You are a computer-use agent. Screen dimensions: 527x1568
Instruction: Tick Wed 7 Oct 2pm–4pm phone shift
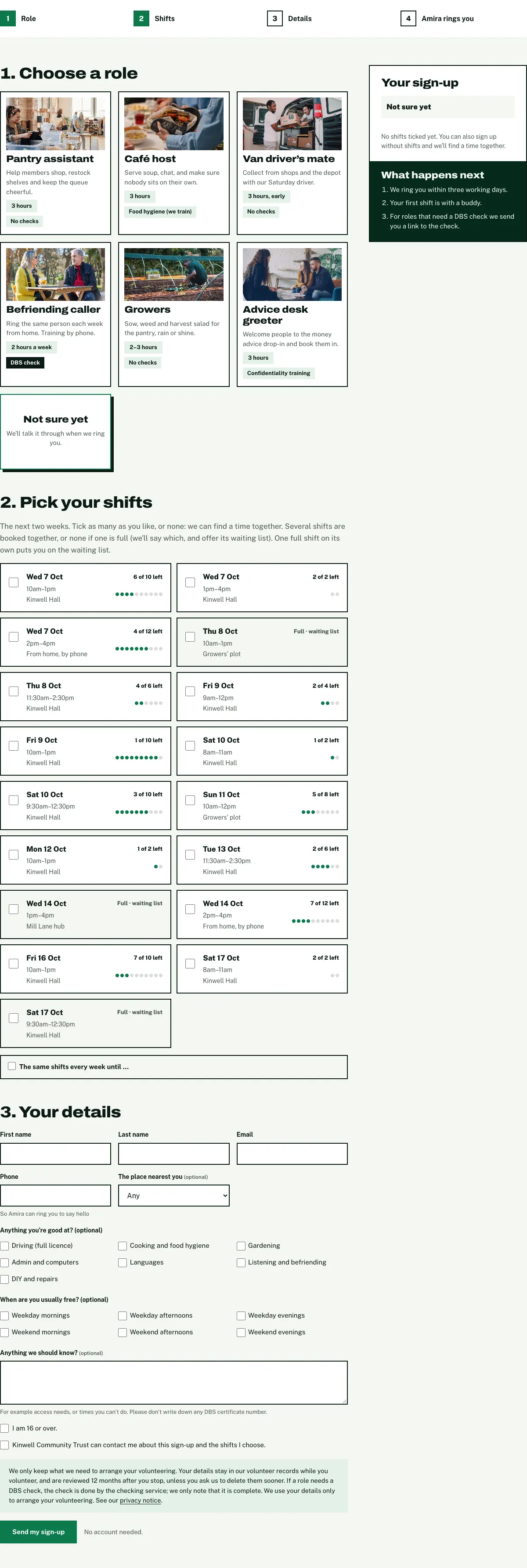coord(13,637)
